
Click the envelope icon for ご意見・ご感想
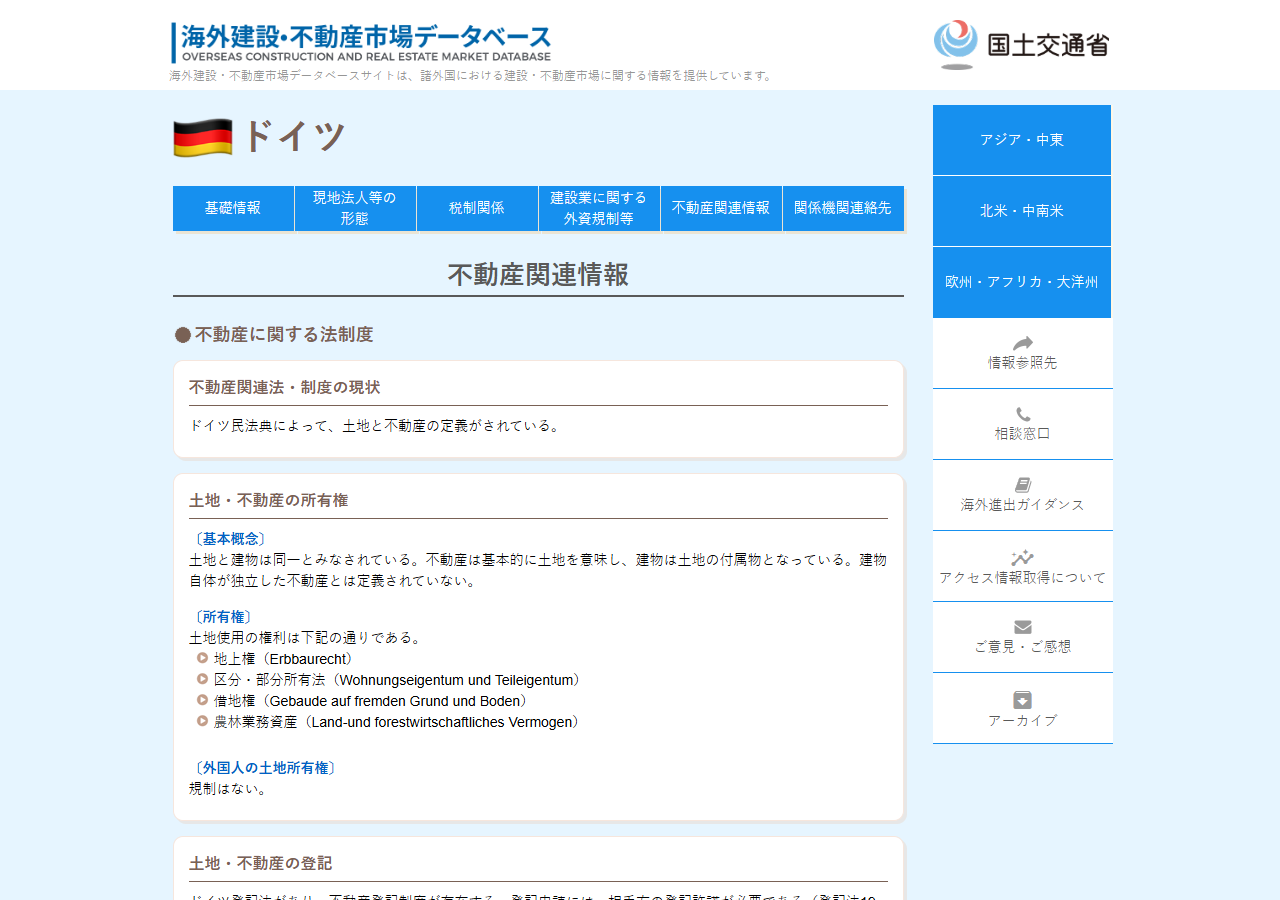1022,627
